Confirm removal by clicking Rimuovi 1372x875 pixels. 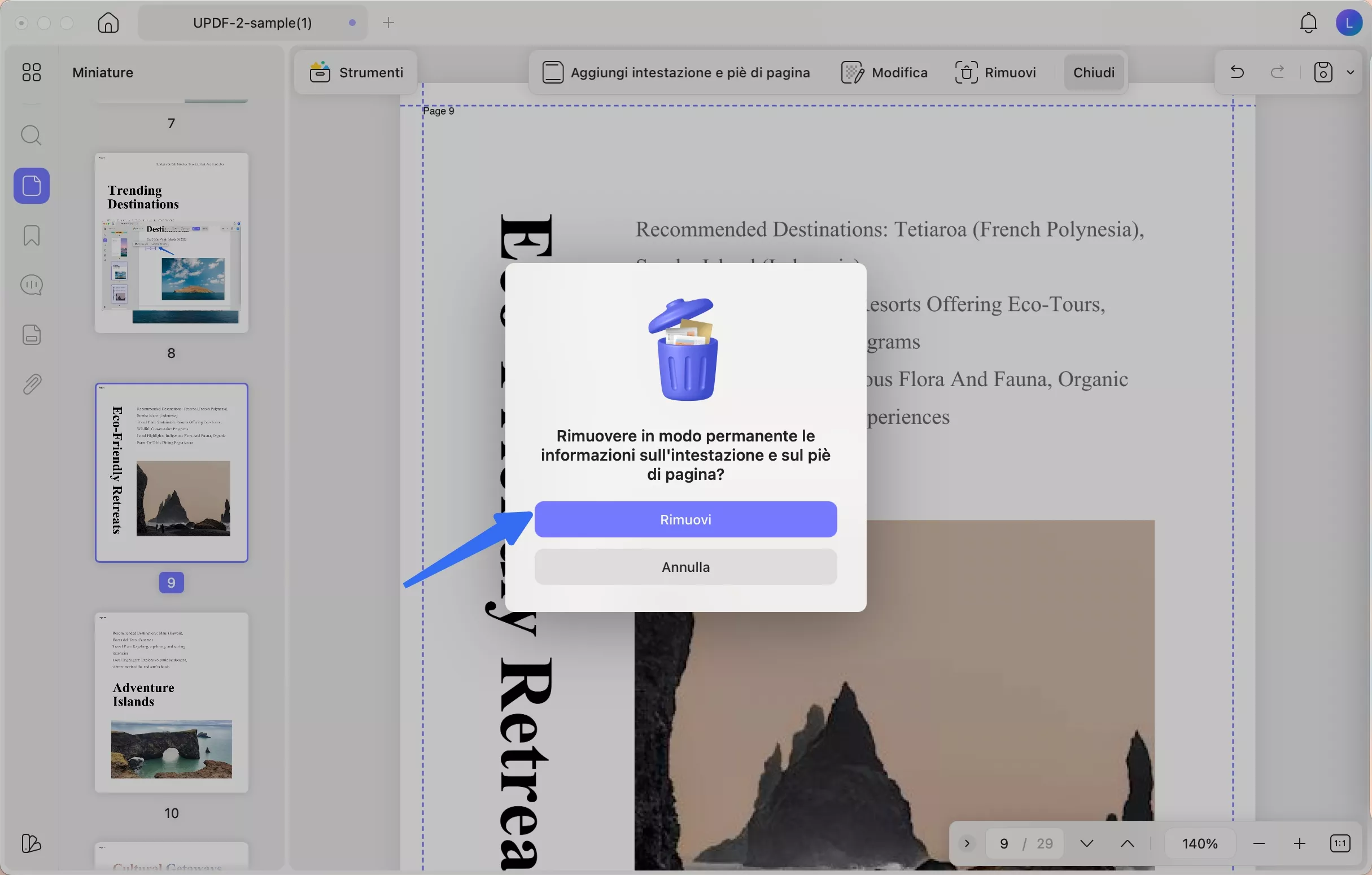pos(685,519)
